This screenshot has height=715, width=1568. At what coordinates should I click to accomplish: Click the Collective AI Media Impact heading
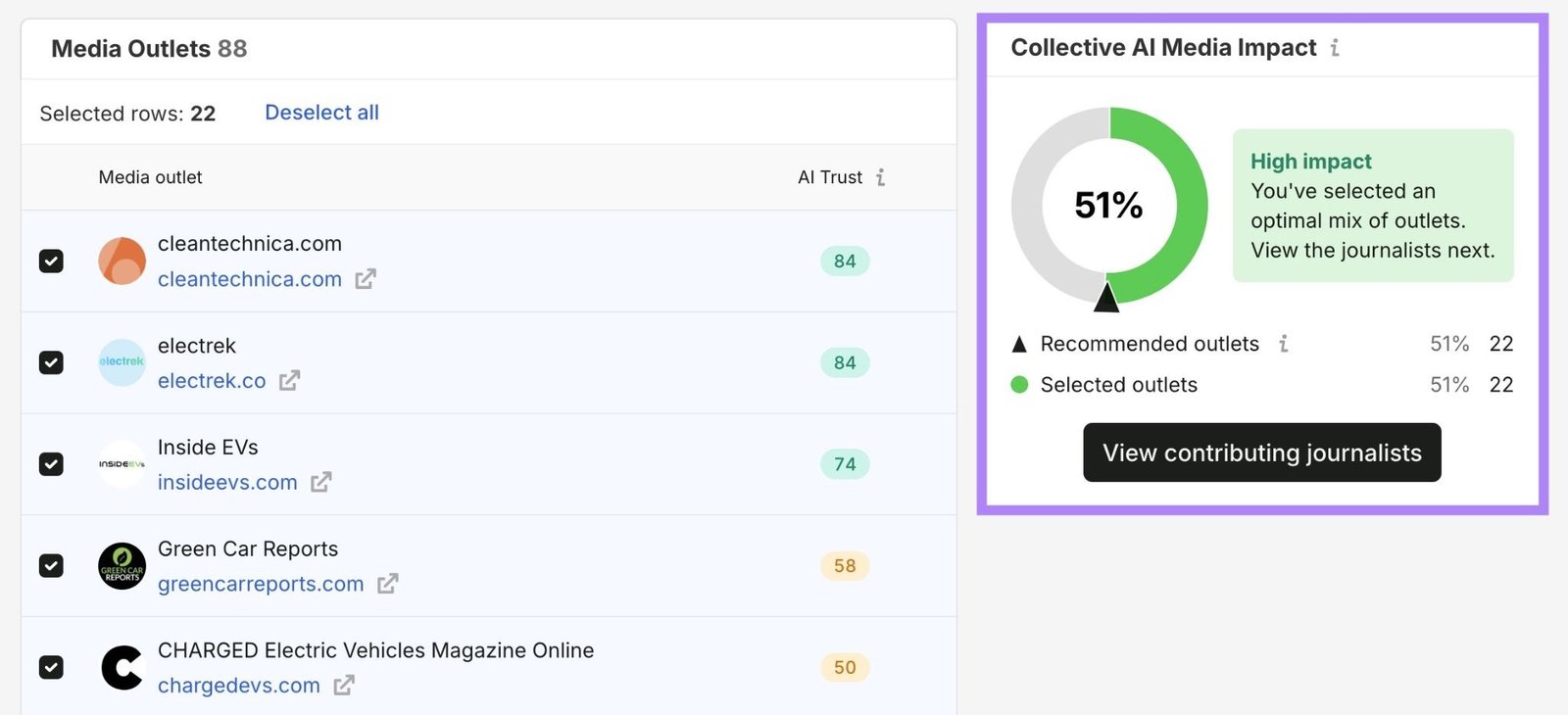1163,47
